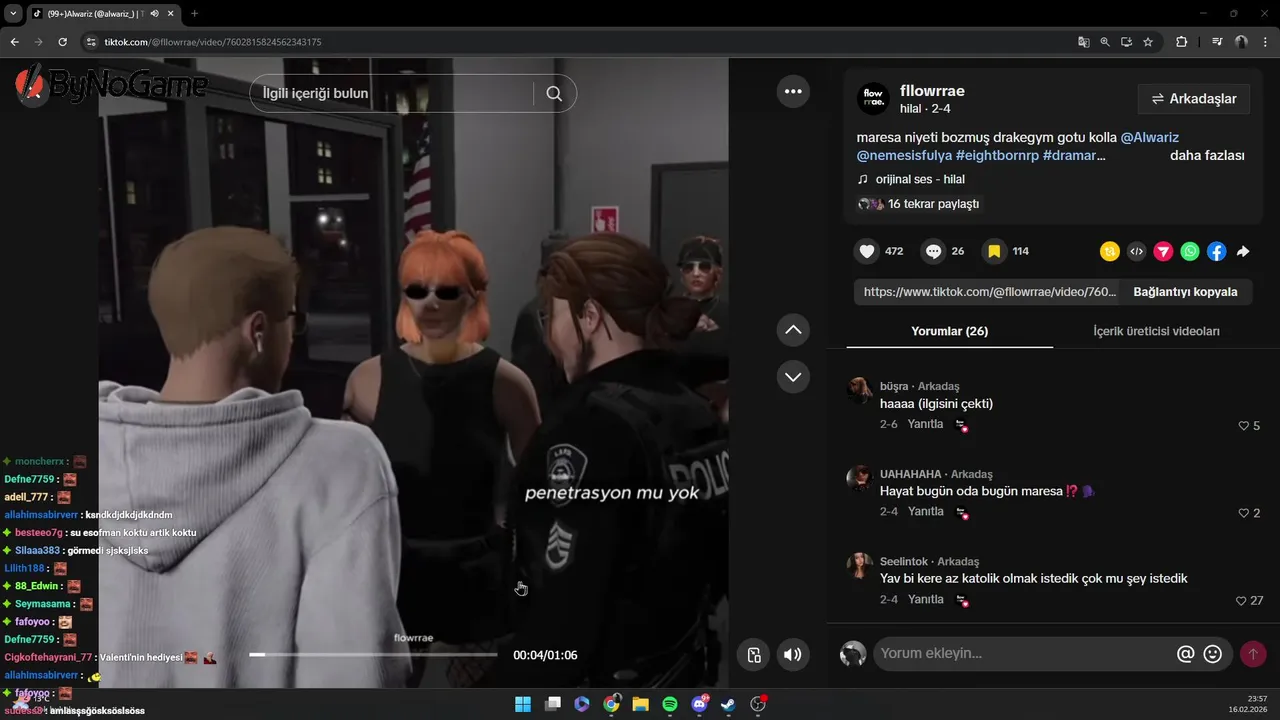Open the Windows Start menu
1280x720 pixels.
(523, 704)
